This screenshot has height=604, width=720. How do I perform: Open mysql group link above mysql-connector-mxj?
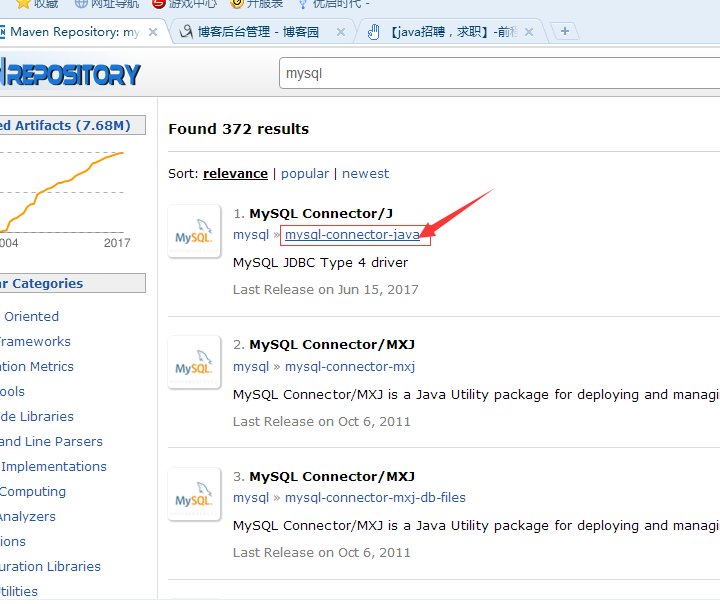click(x=251, y=367)
